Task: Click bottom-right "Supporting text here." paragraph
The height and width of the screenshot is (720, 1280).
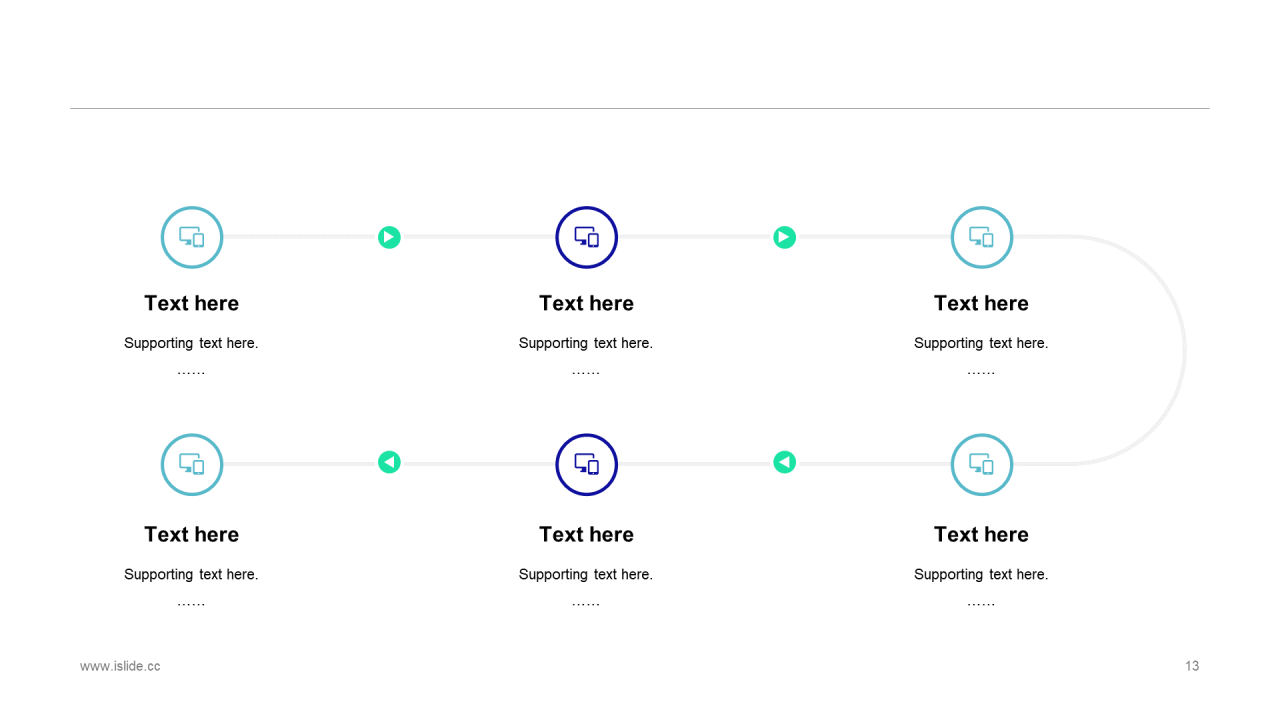Action: pyautogui.click(x=981, y=574)
